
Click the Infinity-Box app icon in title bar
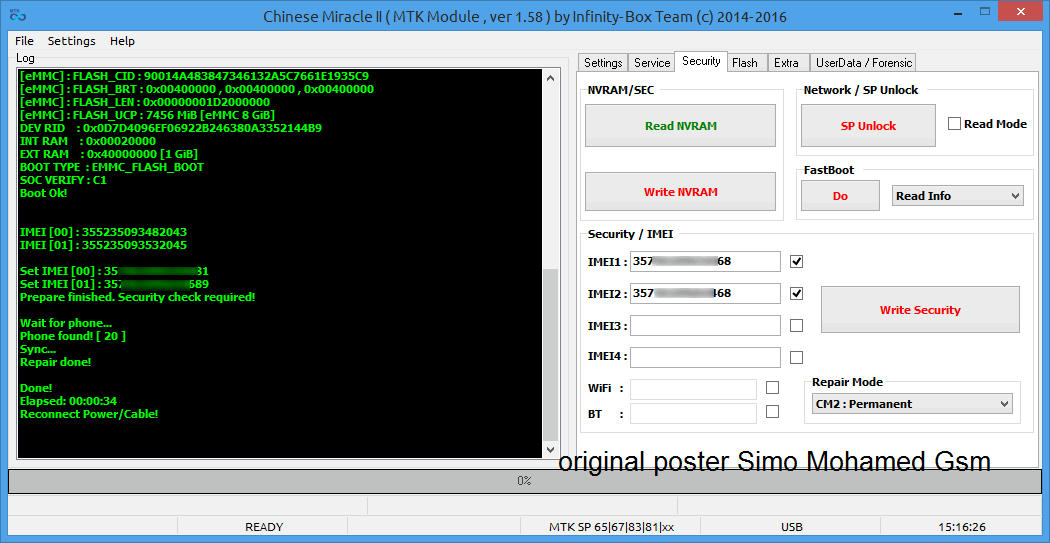(x=17, y=15)
